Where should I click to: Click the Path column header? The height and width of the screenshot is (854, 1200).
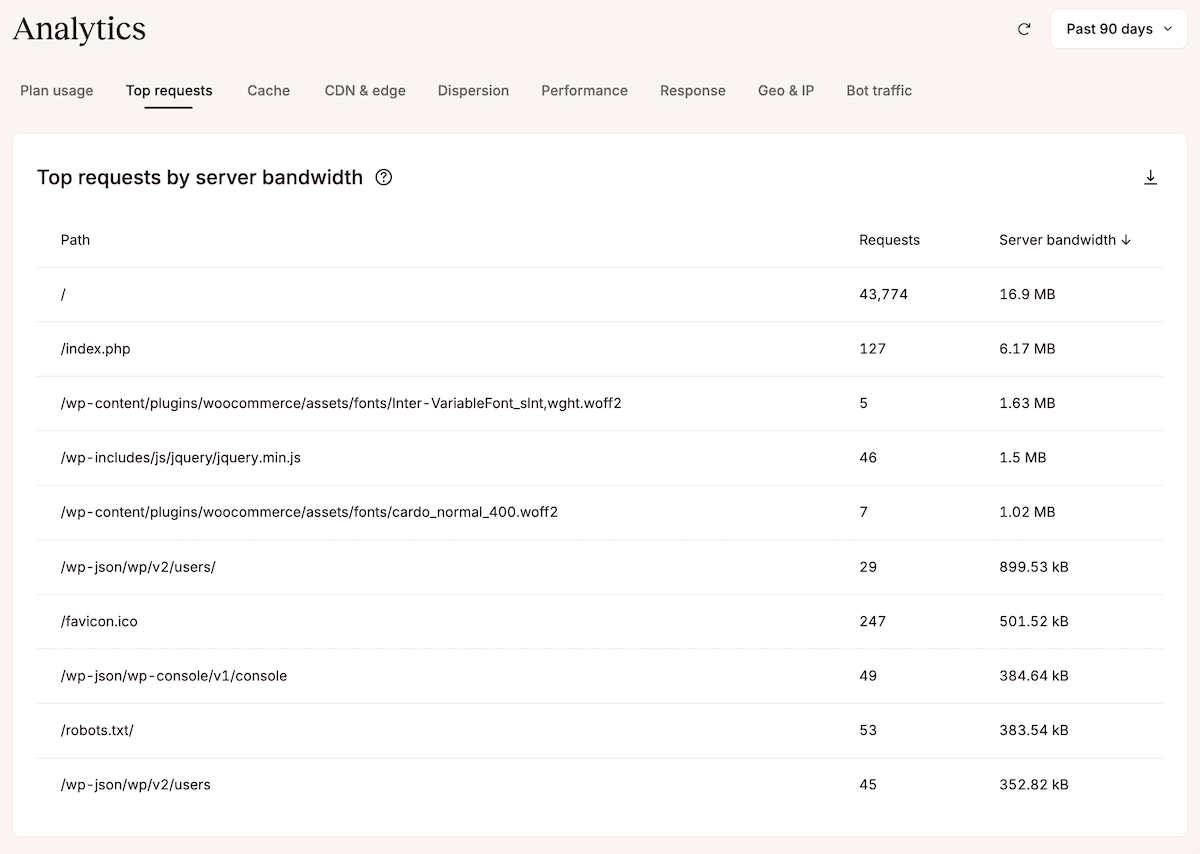pyautogui.click(x=75, y=240)
